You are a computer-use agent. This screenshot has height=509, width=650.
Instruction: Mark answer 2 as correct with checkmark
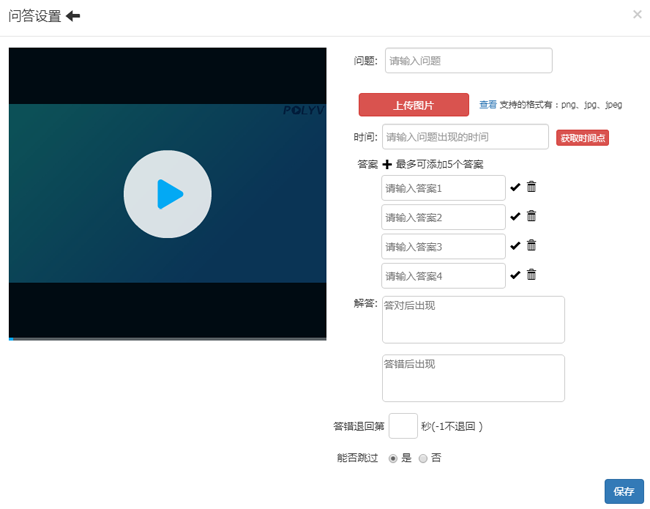[x=515, y=216]
